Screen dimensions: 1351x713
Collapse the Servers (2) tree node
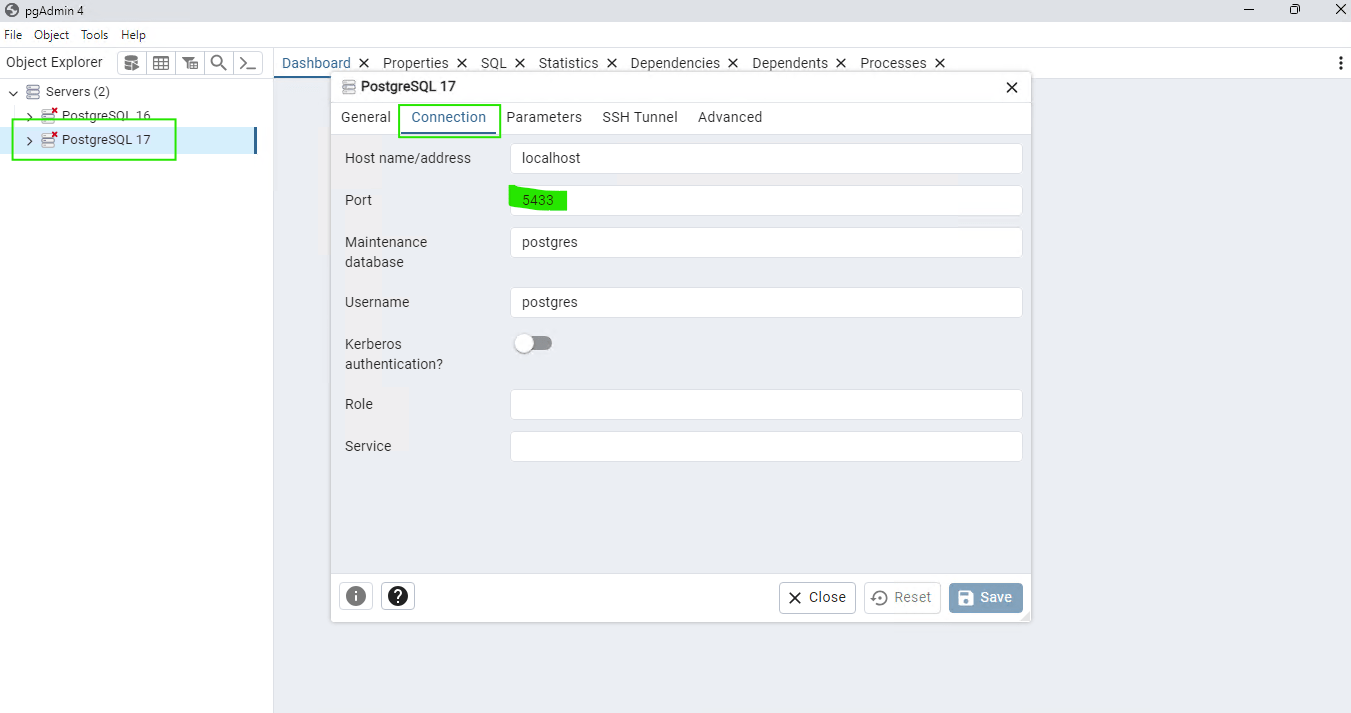pyautogui.click(x=14, y=92)
